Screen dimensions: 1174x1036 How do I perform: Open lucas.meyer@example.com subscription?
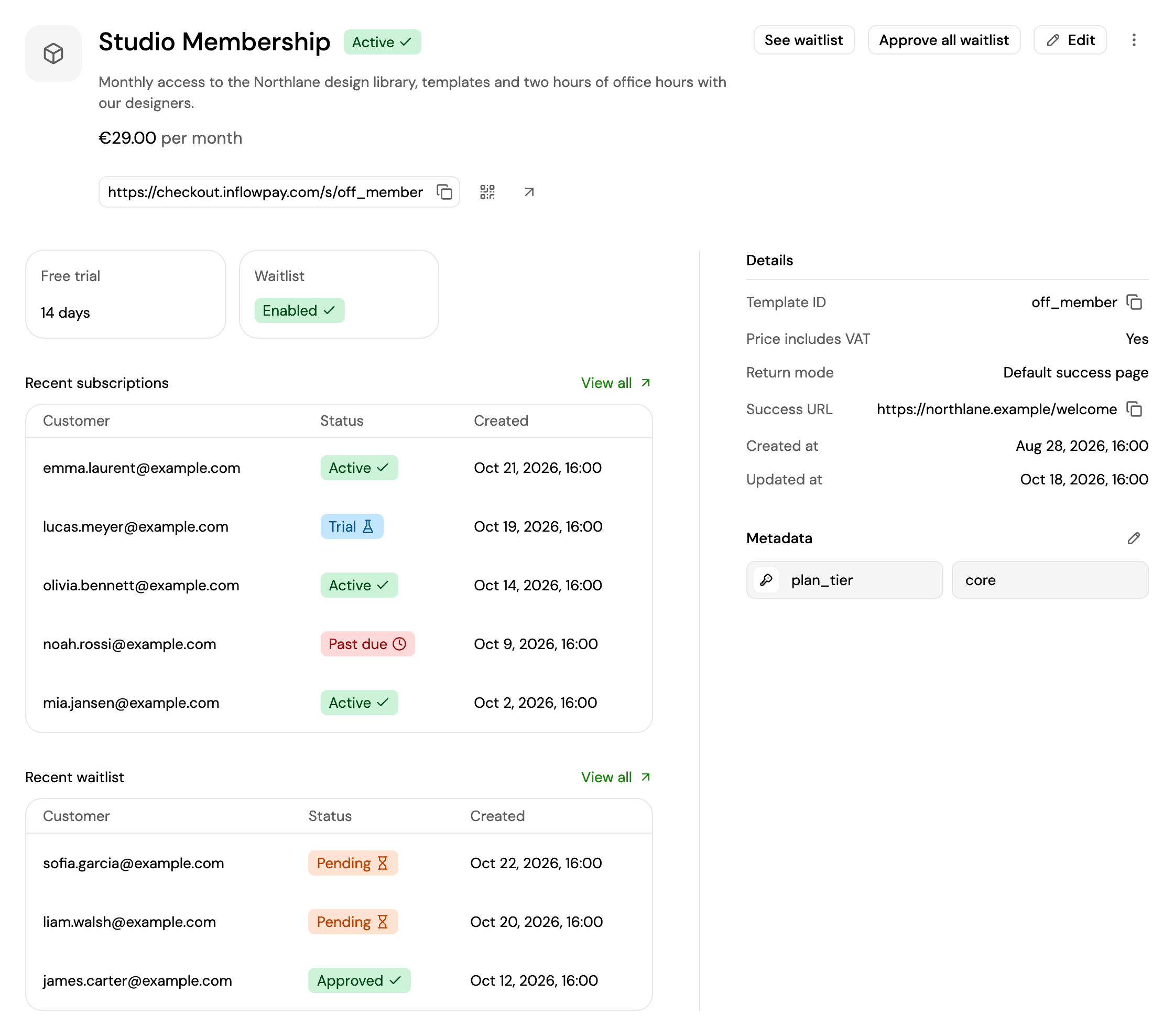click(339, 527)
